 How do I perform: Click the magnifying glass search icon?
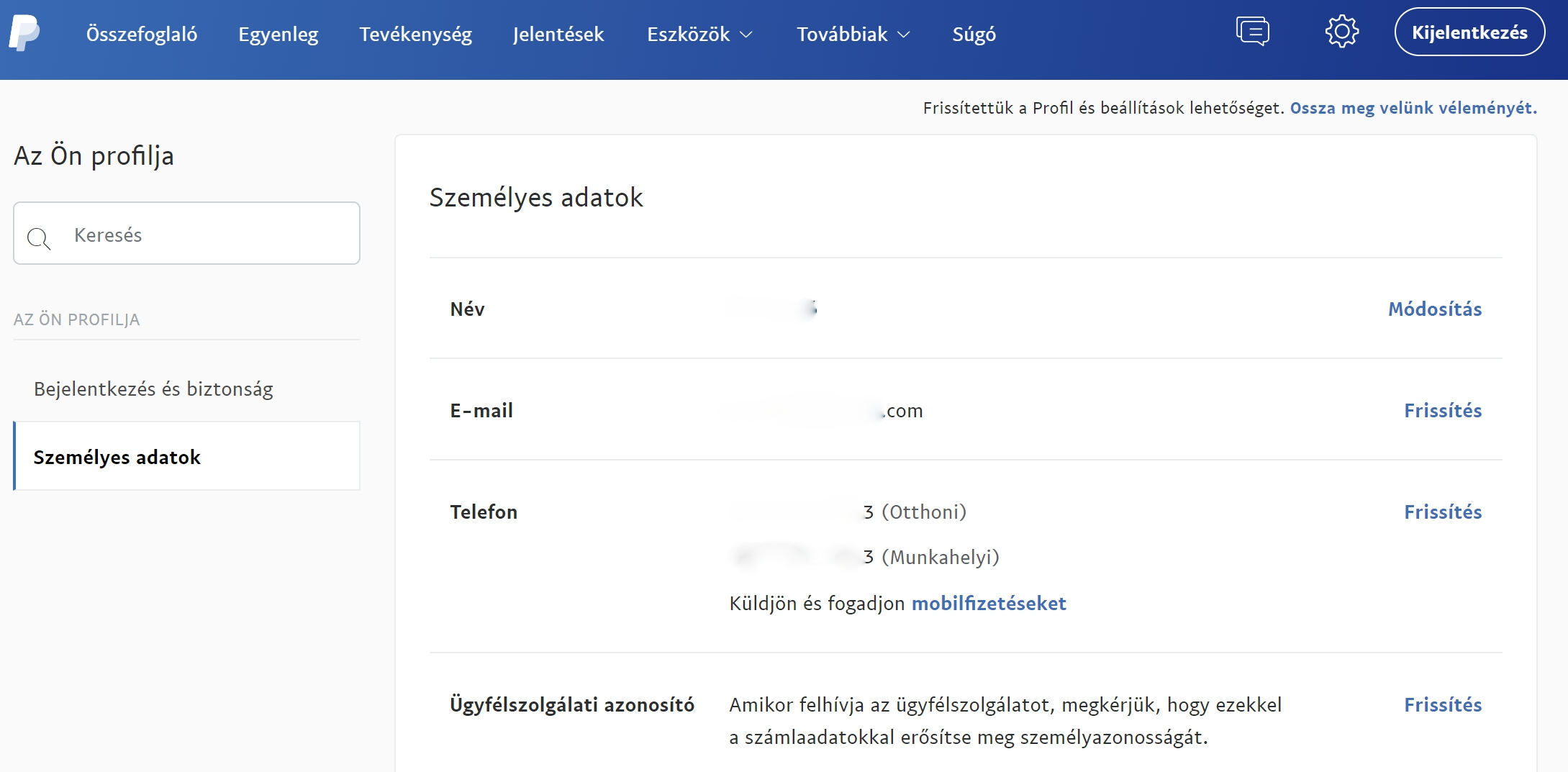pyautogui.click(x=38, y=237)
